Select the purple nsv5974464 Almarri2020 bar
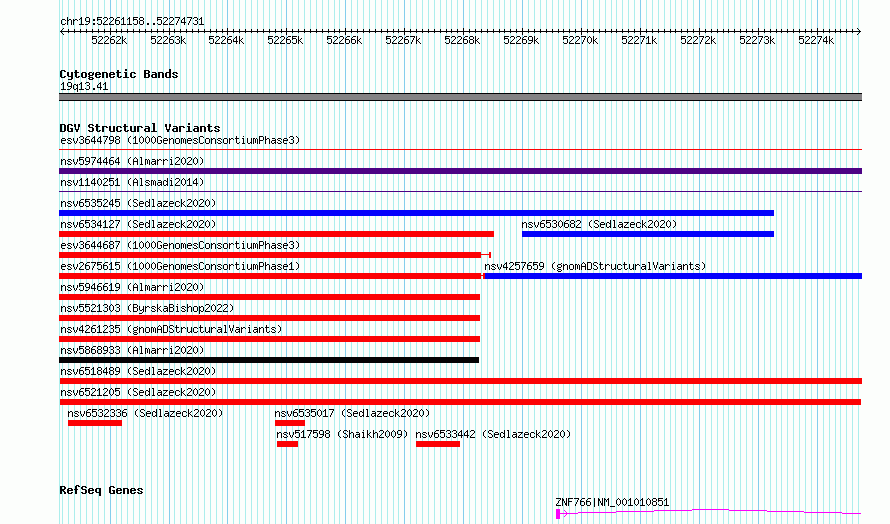Image resolution: width=890 pixels, height=524 pixels. 460,171
